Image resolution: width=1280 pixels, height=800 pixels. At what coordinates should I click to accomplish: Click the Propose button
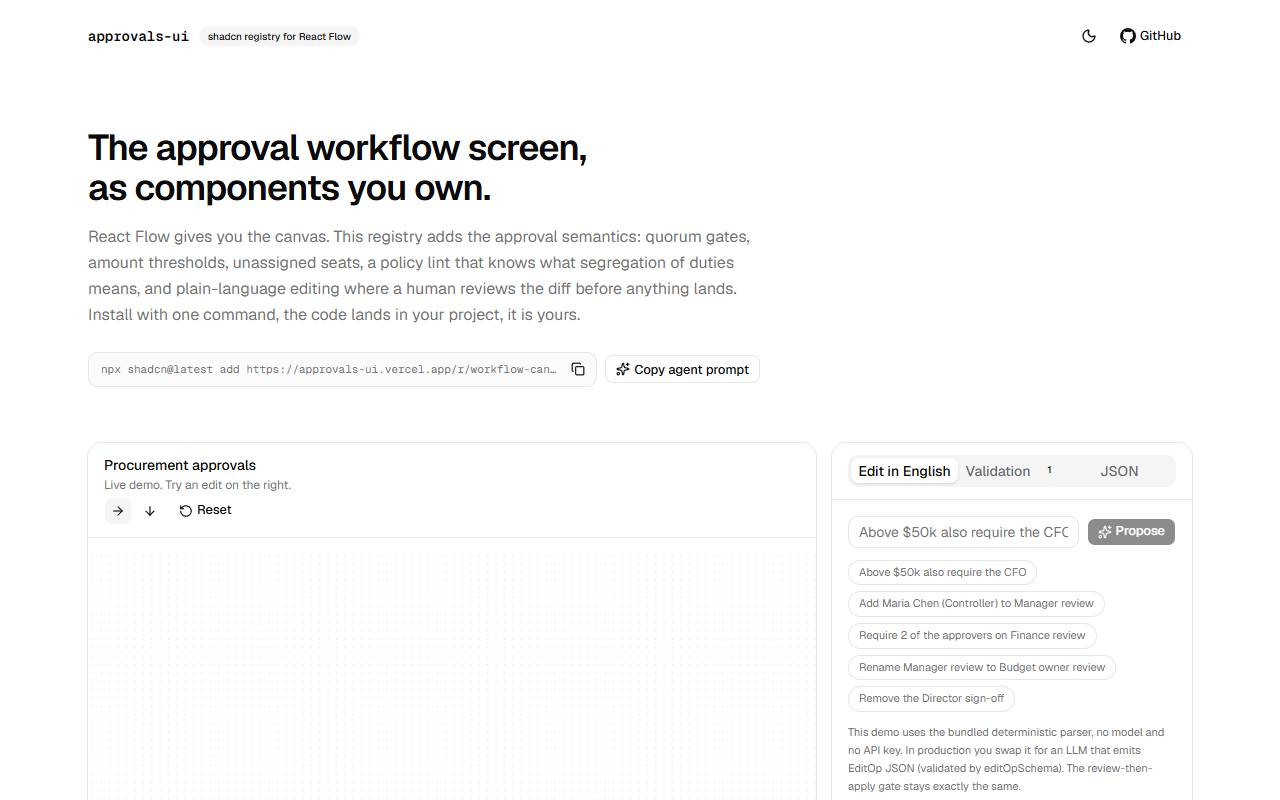pos(1131,532)
